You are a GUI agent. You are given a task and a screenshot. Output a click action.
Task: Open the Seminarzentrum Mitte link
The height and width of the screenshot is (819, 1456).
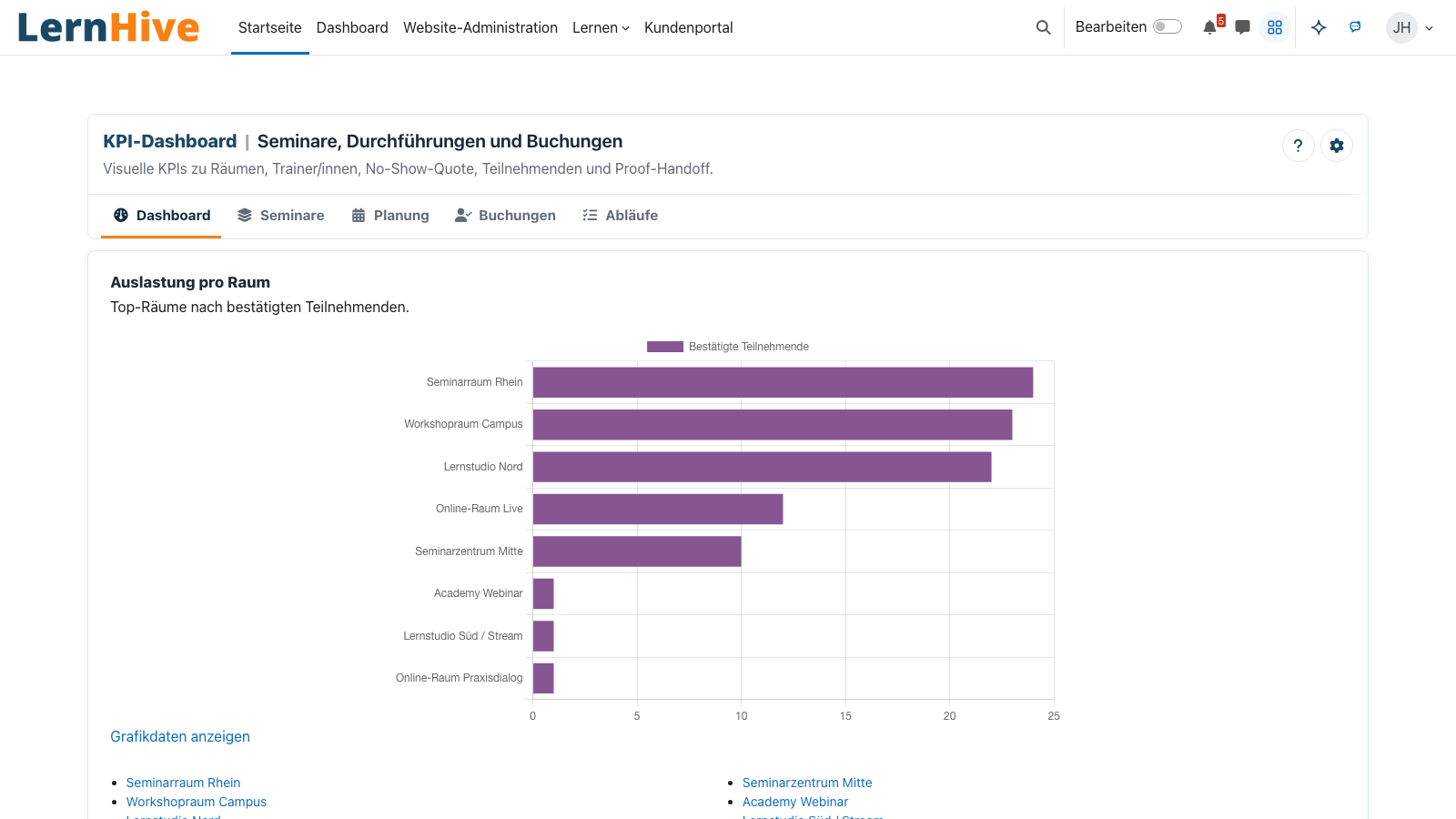point(807,783)
